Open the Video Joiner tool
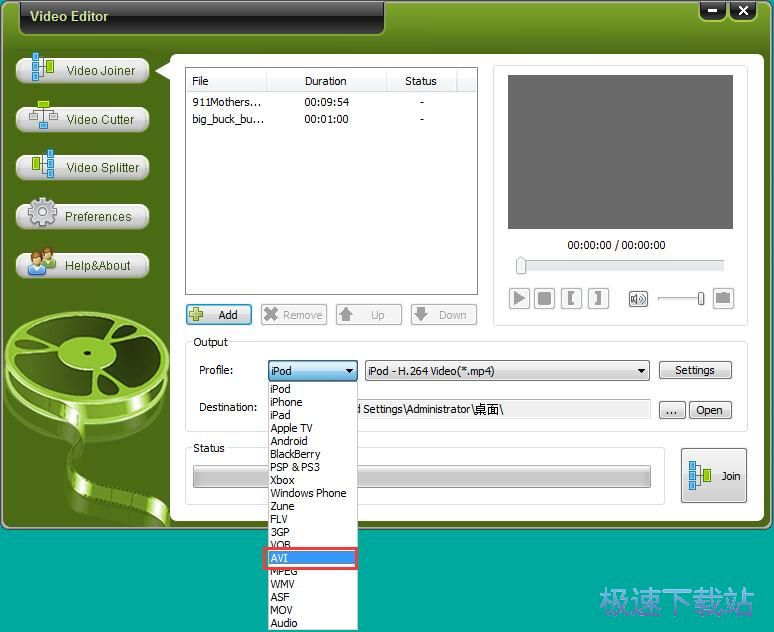Screen dimensions: 774x632 [x=83, y=71]
